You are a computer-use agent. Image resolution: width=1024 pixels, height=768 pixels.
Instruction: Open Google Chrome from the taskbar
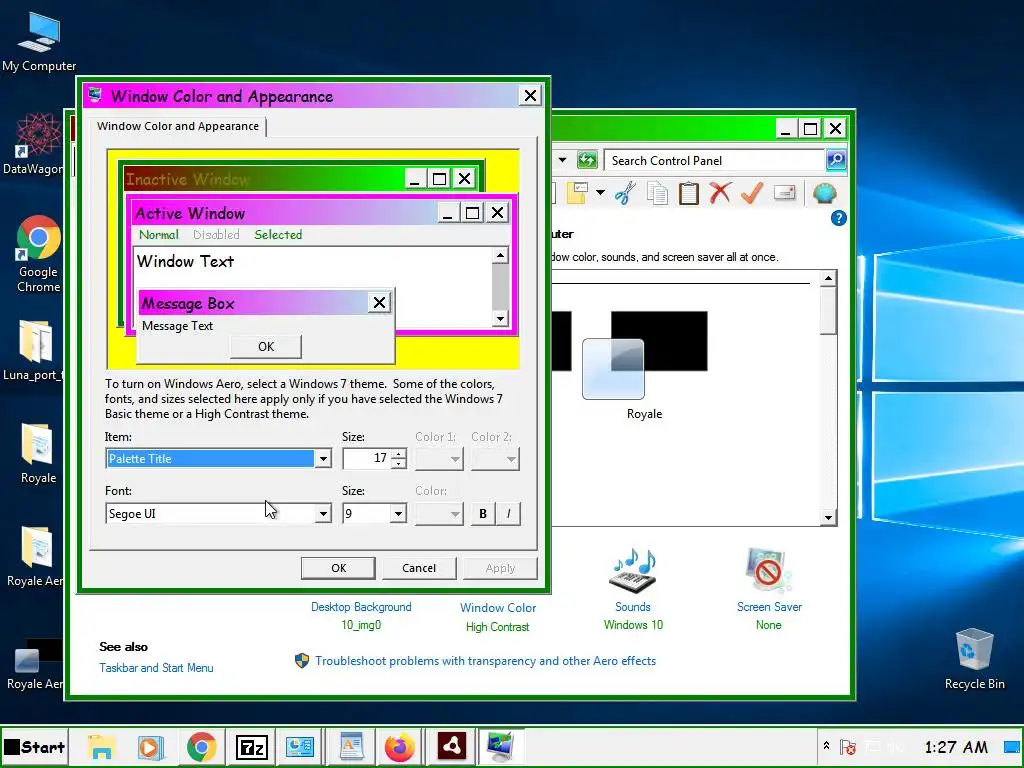(201, 746)
